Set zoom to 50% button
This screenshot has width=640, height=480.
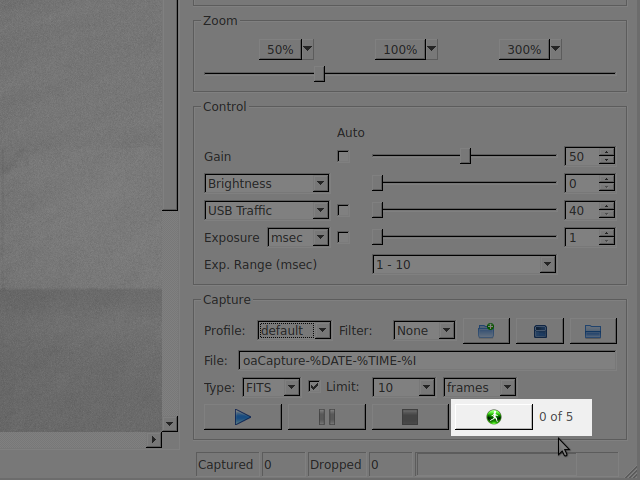(280, 49)
